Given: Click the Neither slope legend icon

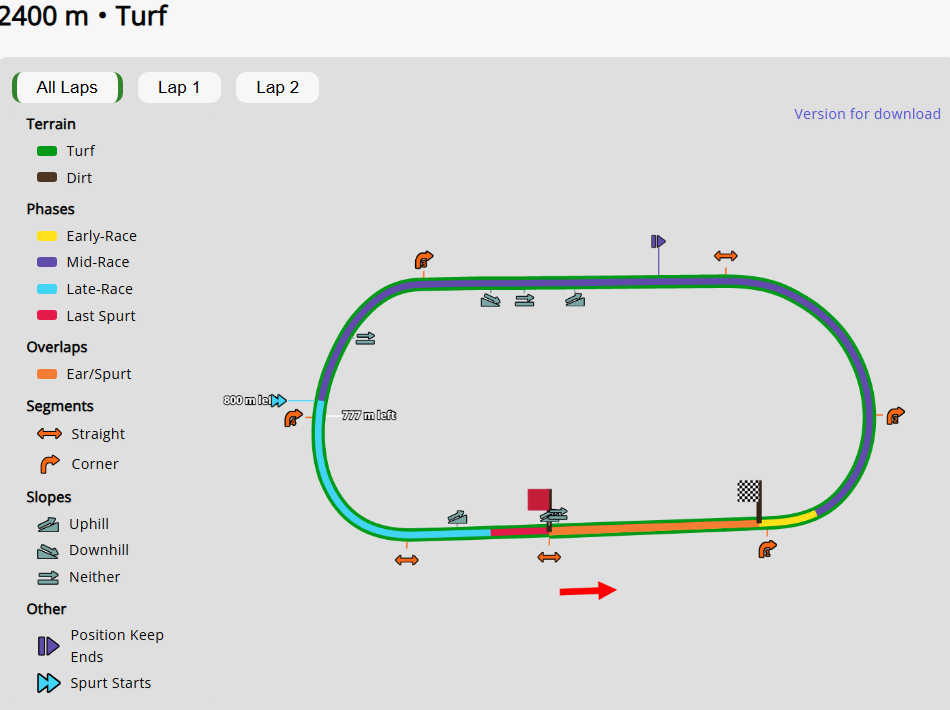Looking at the screenshot, I should click(48, 578).
